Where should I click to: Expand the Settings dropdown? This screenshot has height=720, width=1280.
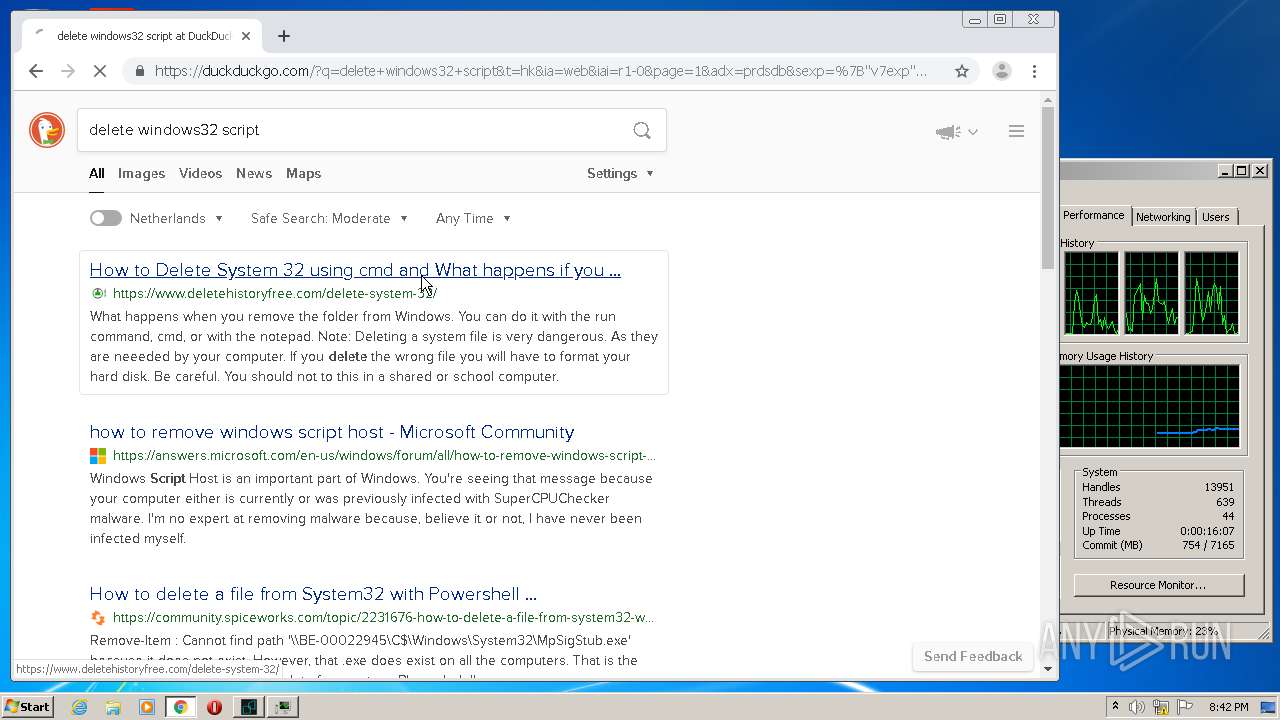coord(620,173)
